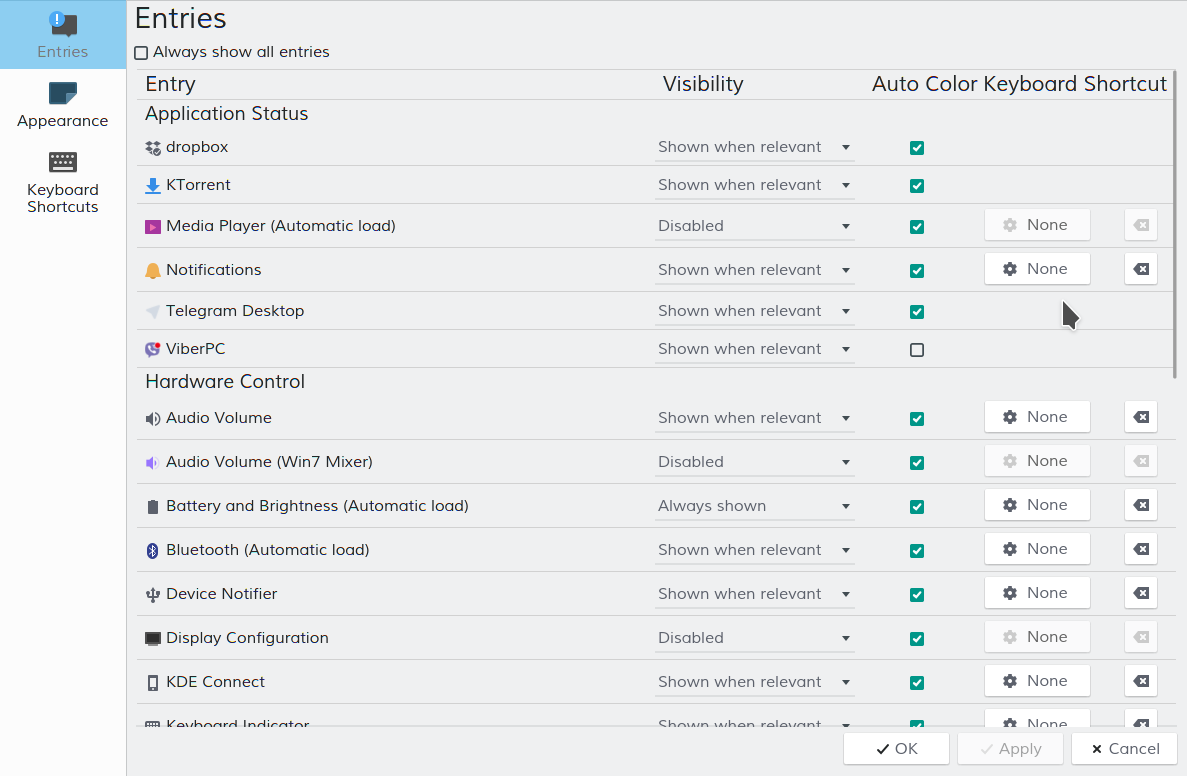Click the Cancel button
This screenshot has width=1187, height=776.
click(1125, 749)
